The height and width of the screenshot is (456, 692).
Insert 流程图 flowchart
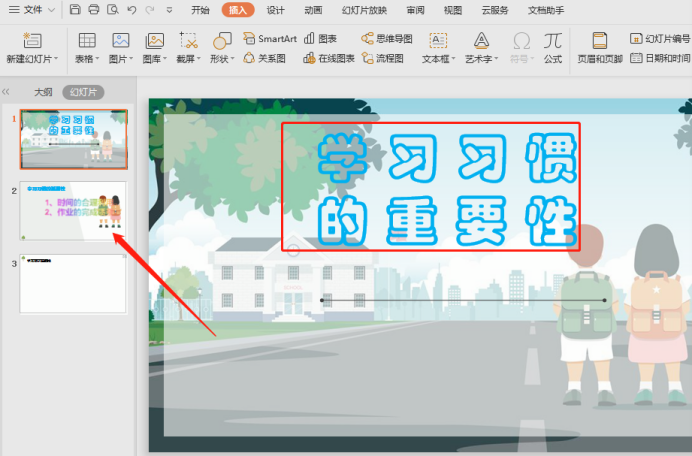pyautogui.click(x=382, y=58)
